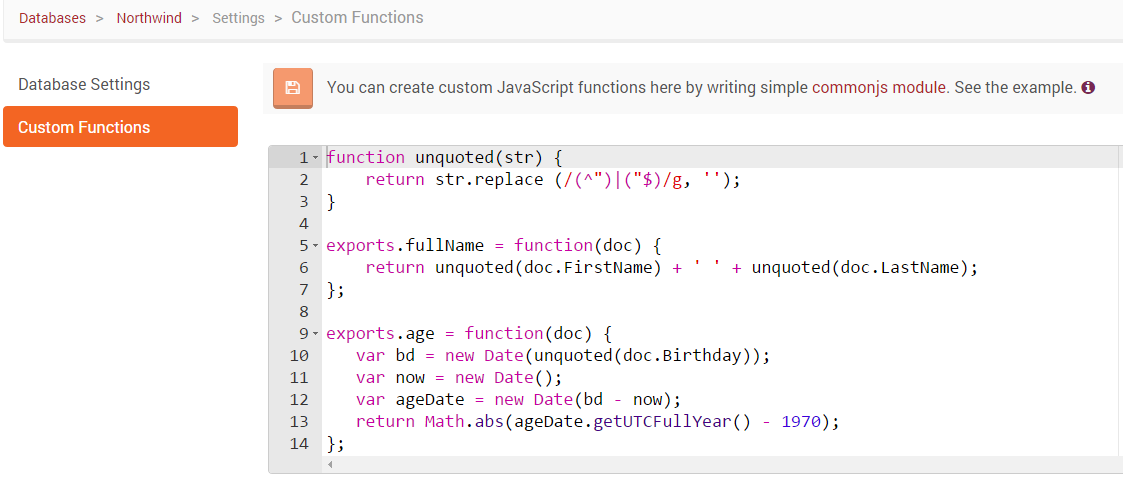The width and height of the screenshot is (1123, 494).
Task: Open the commonjs module link
Action: pos(879,88)
